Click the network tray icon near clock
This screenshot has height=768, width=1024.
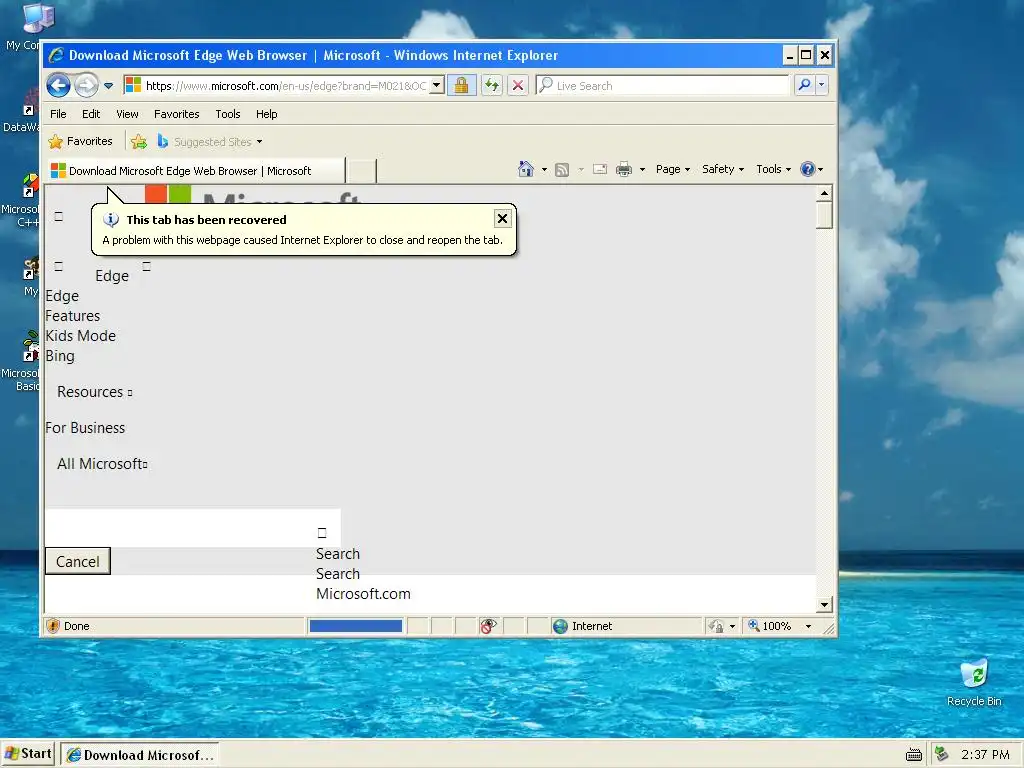pos(941,754)
